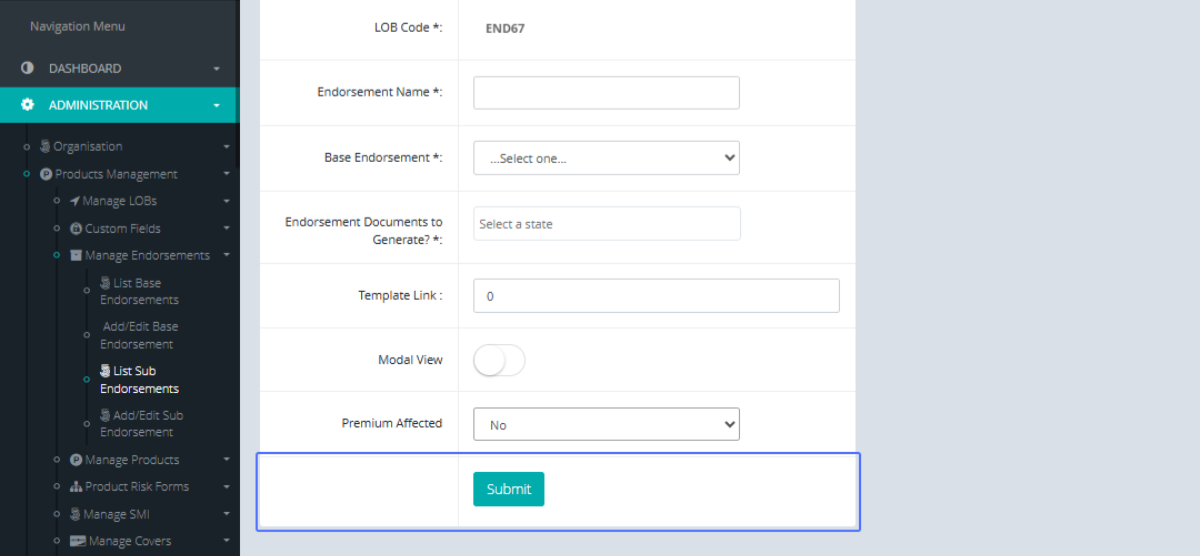Click the Template Link input box
This screenshot has height=556, width=1200.
click(656, 296)
